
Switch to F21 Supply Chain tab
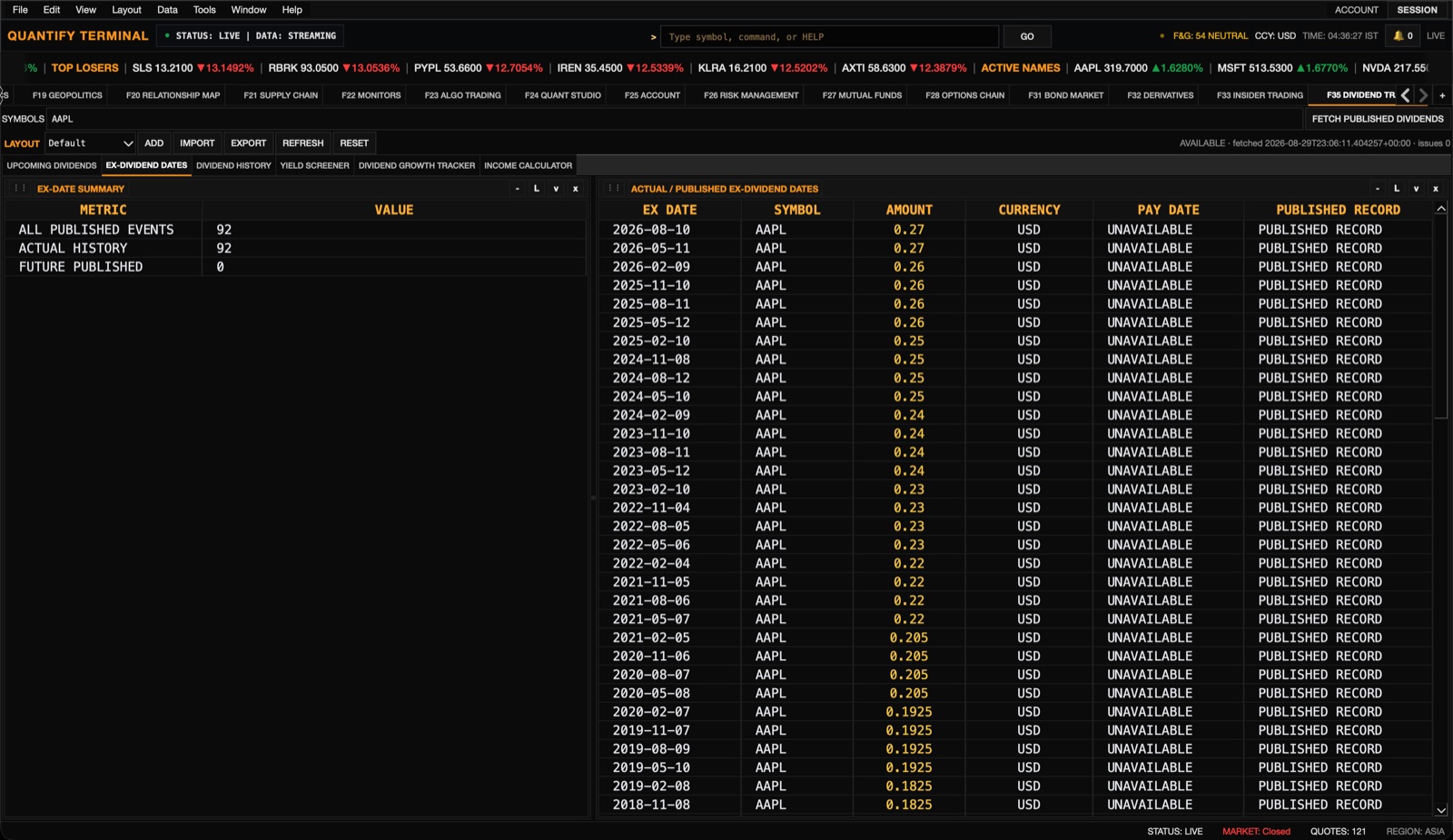281,95
